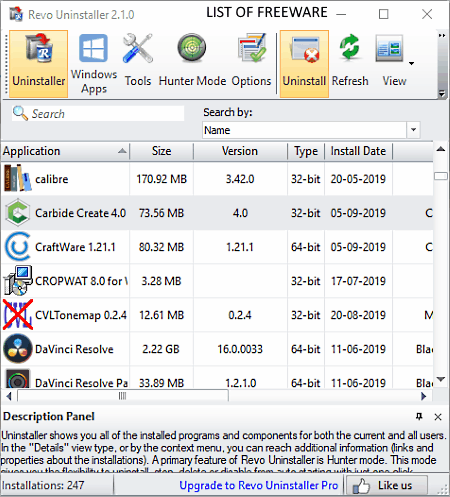Sort the list by Type column
Screen dimensions: 450x497
[x=306, y=151]
